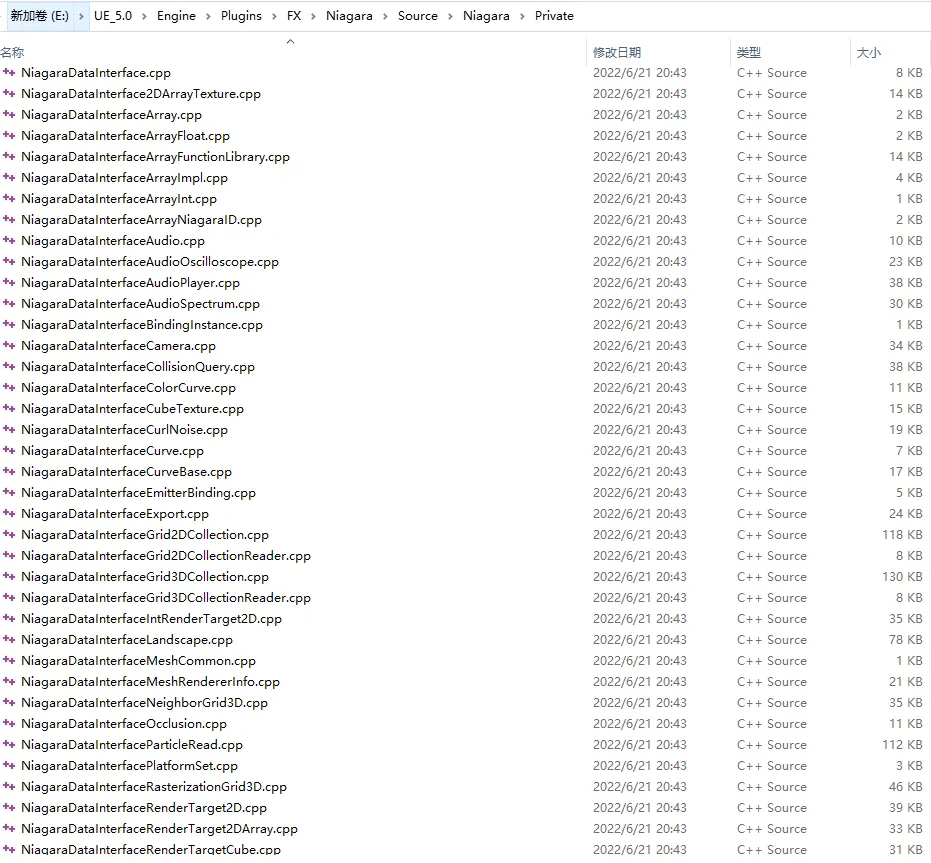Click the file icon of NiagaraDataInterfaceBindingInstance.cpp
Image resolution: width=931 pixels, height=863 pixels.
pyautogui.click(x=9, y=324)
